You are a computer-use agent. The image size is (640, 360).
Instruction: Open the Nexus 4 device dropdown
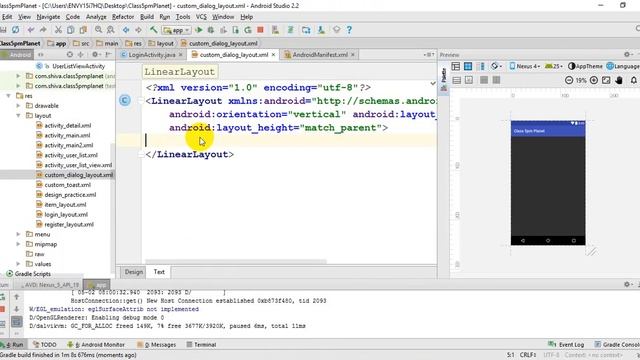(x=525, y=66)
